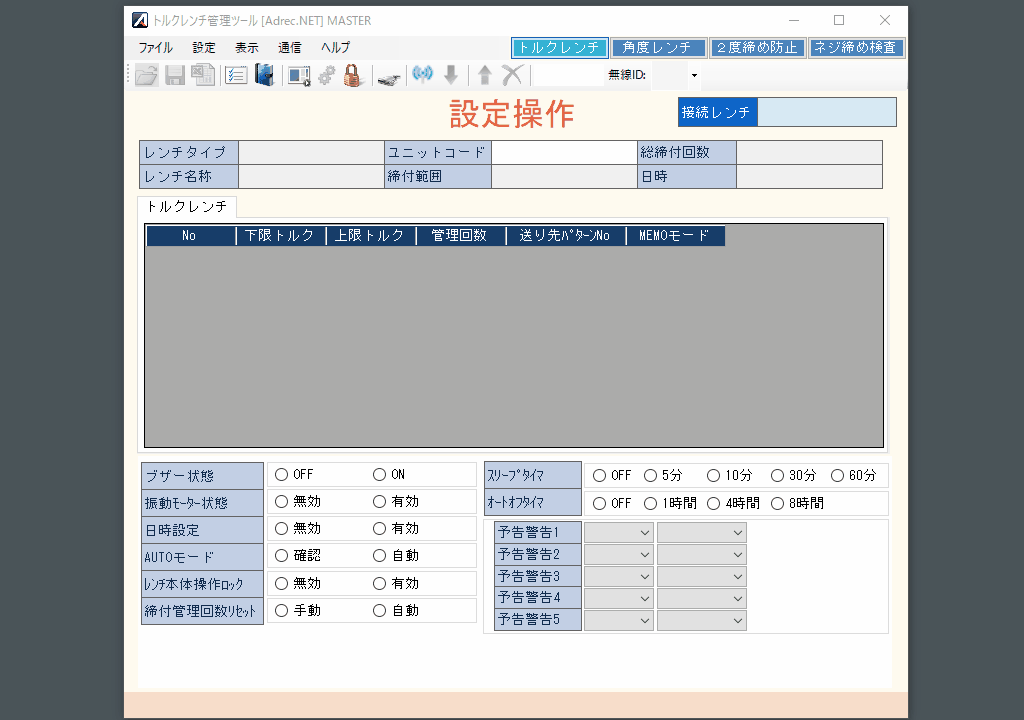Set オートオフタイマ to OFF
This screenshot has height=720, width=1024.
click(600, 503)
